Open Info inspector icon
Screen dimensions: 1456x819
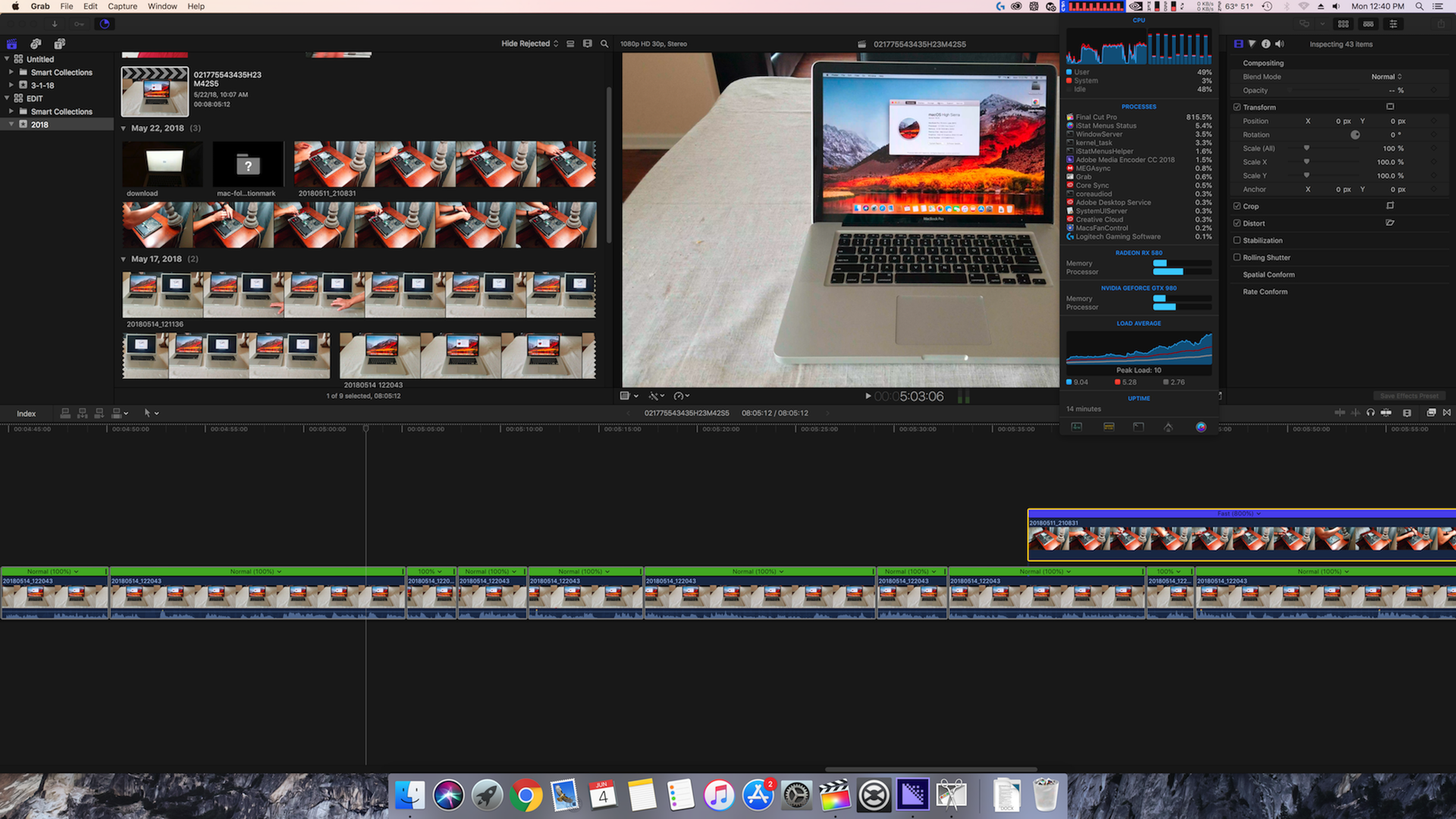pyautogui.click(x=1266, y=44)
